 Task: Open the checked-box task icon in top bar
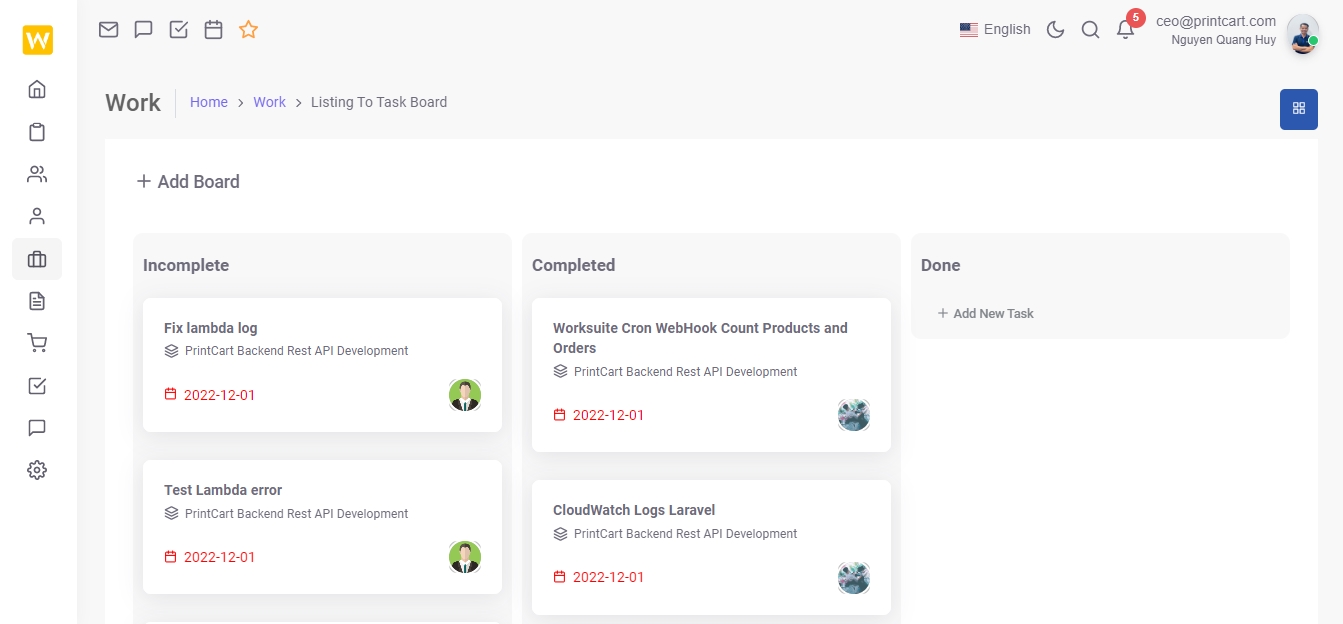click(179, 29)
